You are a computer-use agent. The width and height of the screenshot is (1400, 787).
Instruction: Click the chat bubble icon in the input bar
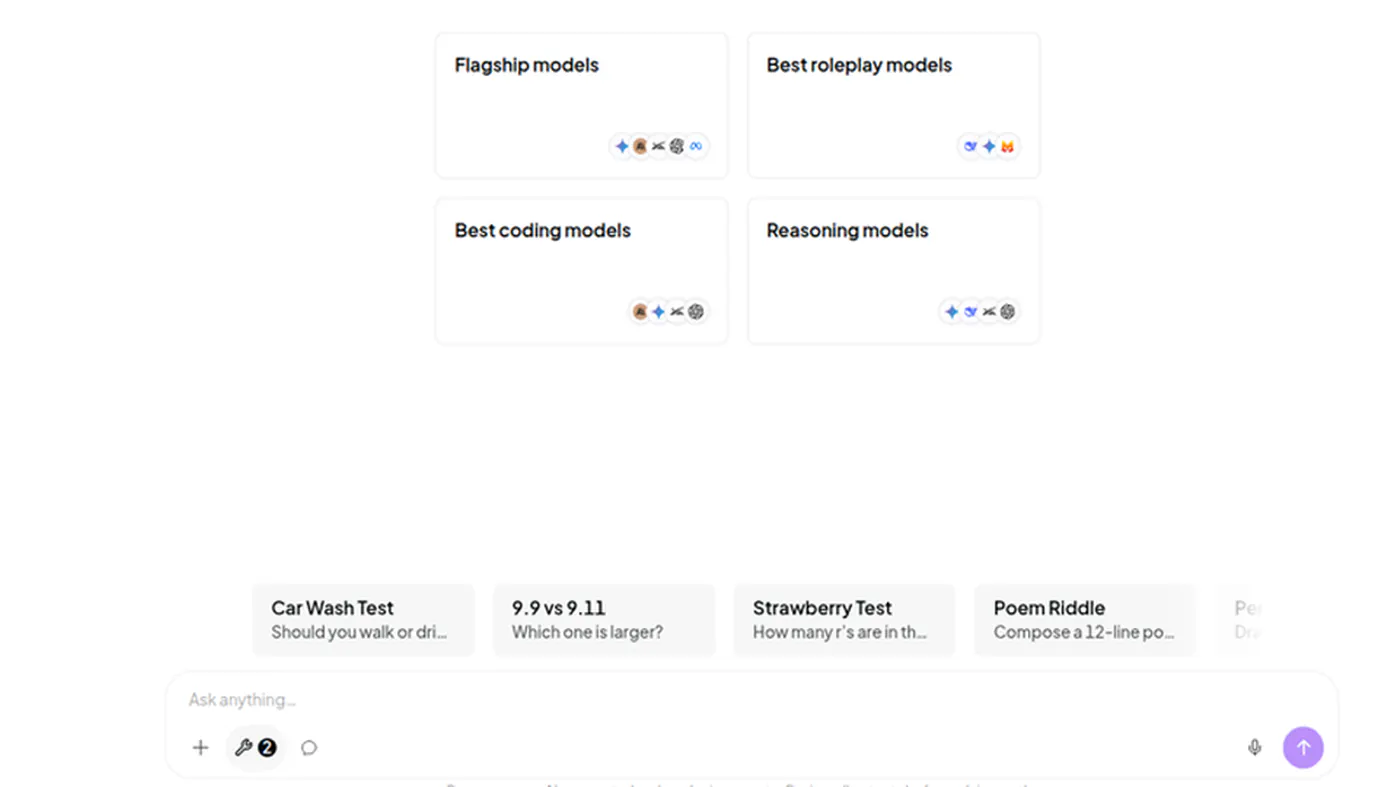(x=309, y=748)
